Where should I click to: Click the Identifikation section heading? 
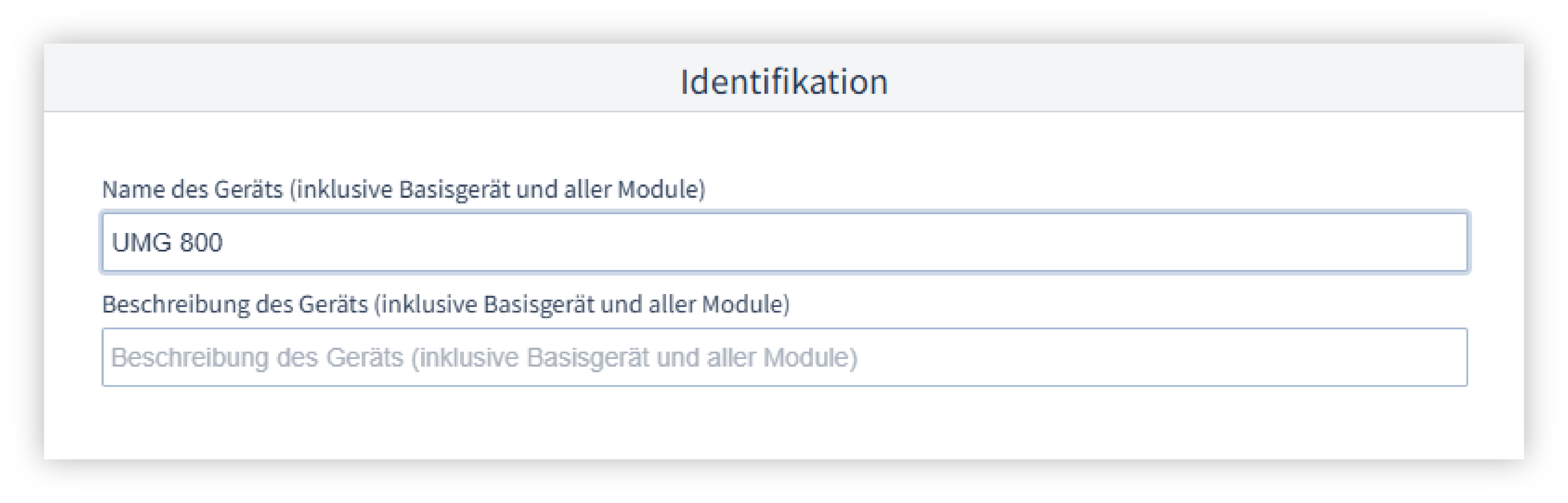[x=784, y=82]
